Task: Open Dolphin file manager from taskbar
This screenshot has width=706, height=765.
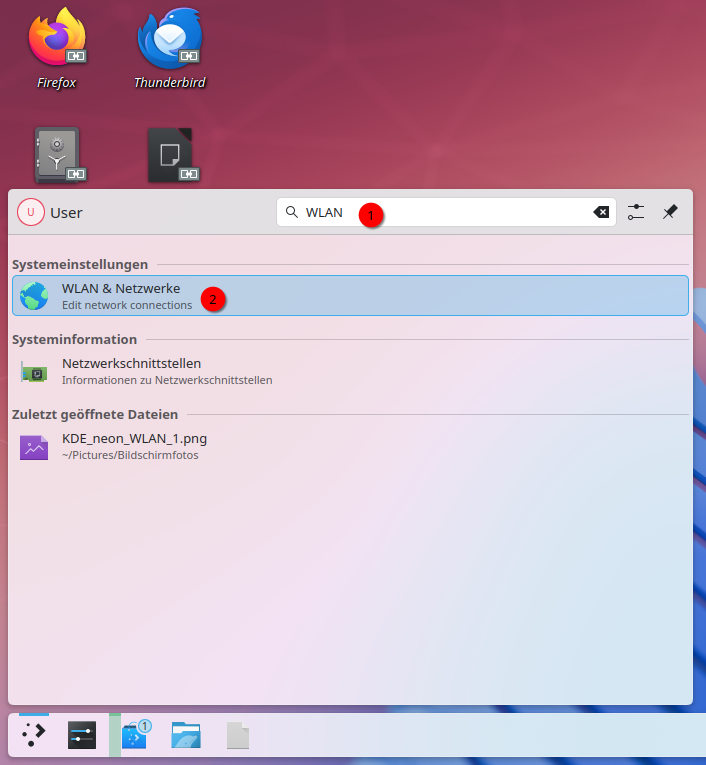Action: click(x=186, y=736)
